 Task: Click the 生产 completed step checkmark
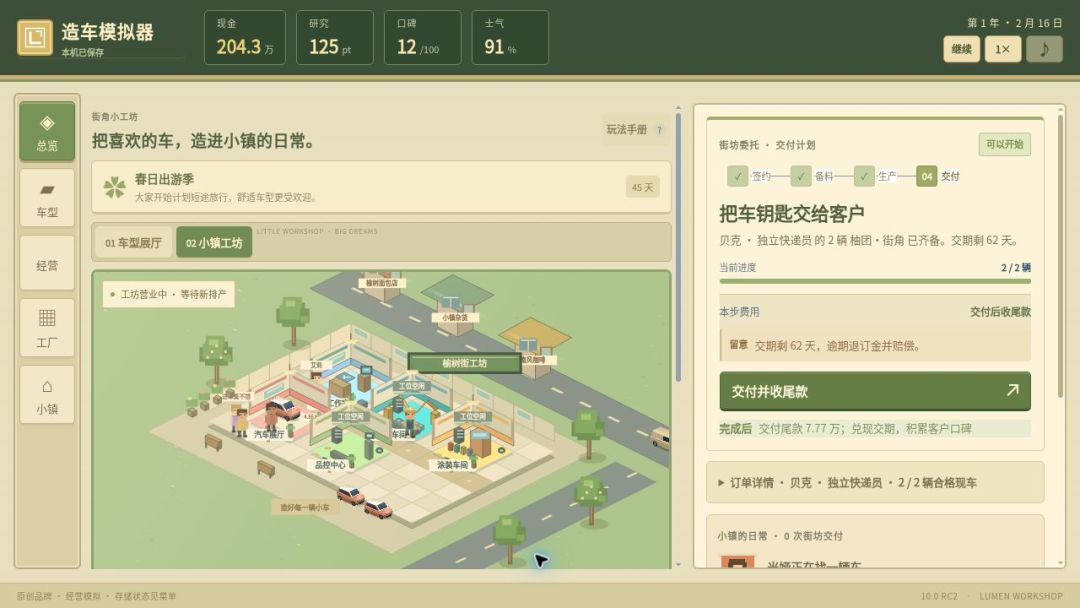pyautogui.click(x=864, y=176)
